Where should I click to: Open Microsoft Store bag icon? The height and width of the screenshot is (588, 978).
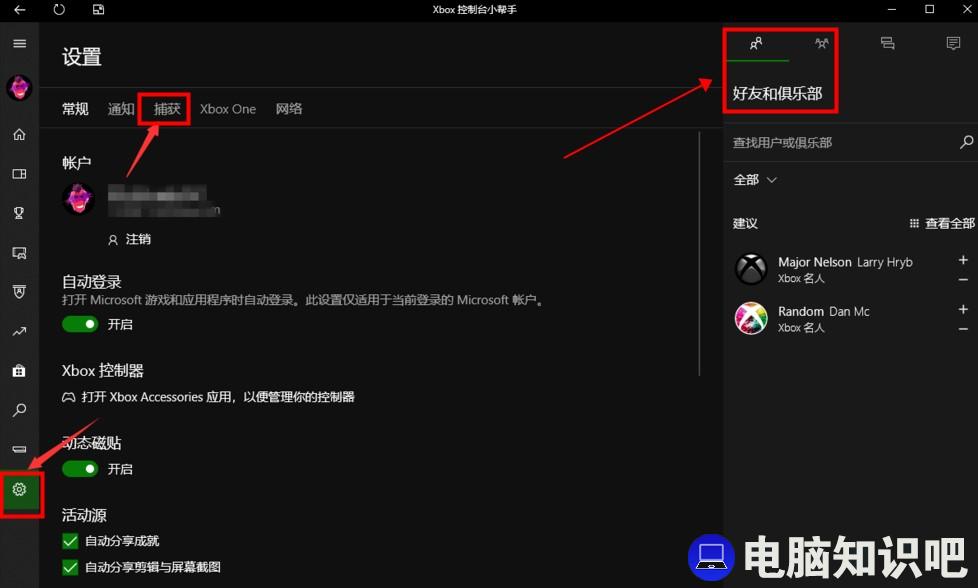pos(19,370)
